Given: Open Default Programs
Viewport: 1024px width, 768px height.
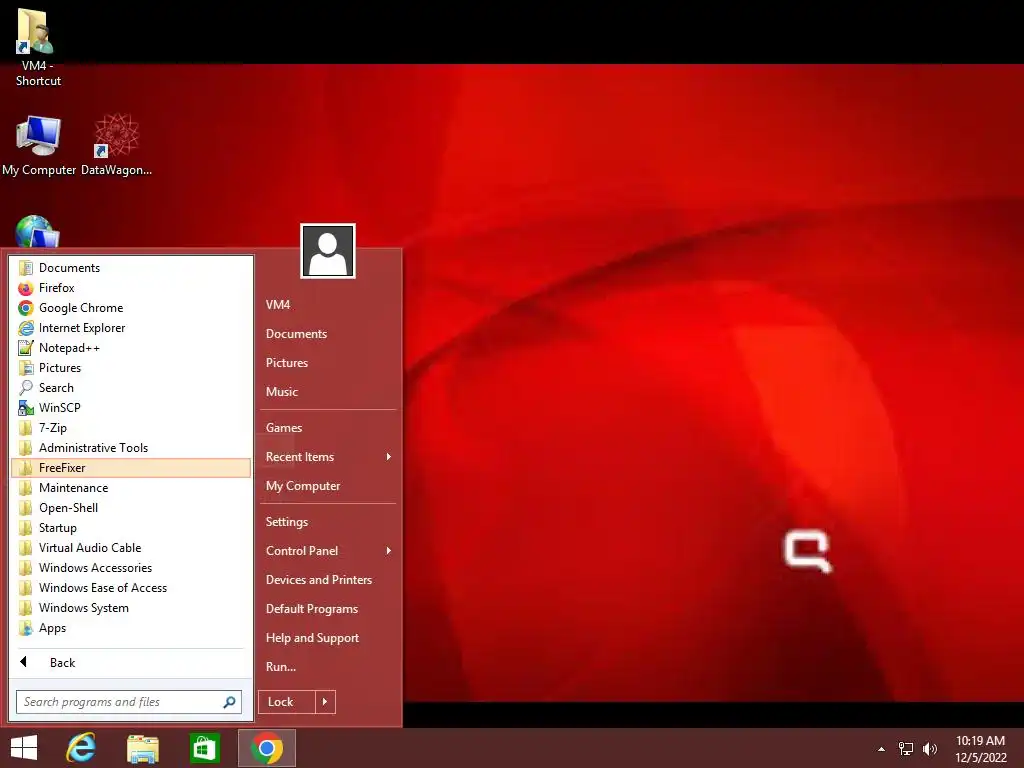Looking at the screenshot, I should tap(328, 609).
